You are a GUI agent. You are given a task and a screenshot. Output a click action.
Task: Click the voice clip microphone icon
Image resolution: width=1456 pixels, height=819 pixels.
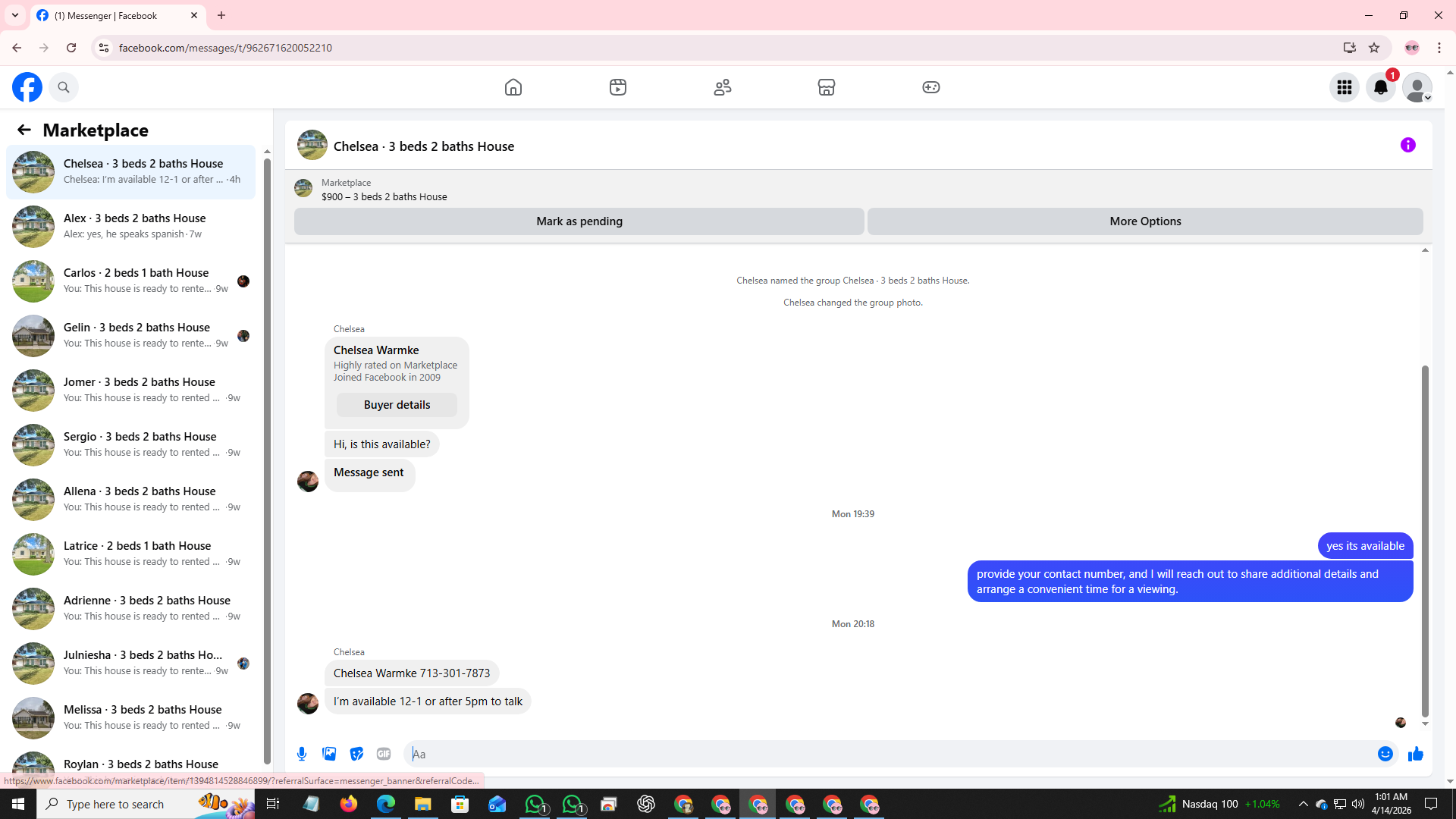[302, 754]
